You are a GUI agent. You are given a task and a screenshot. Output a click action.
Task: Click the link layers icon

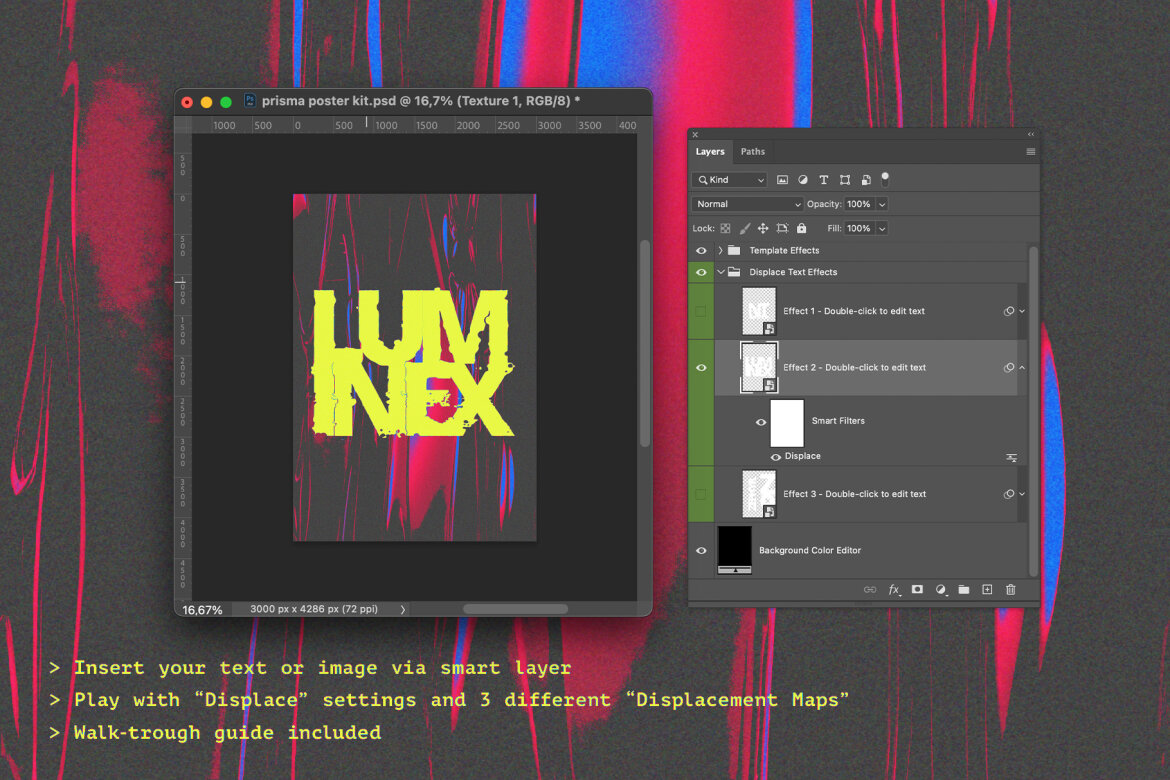click(870, 590)
